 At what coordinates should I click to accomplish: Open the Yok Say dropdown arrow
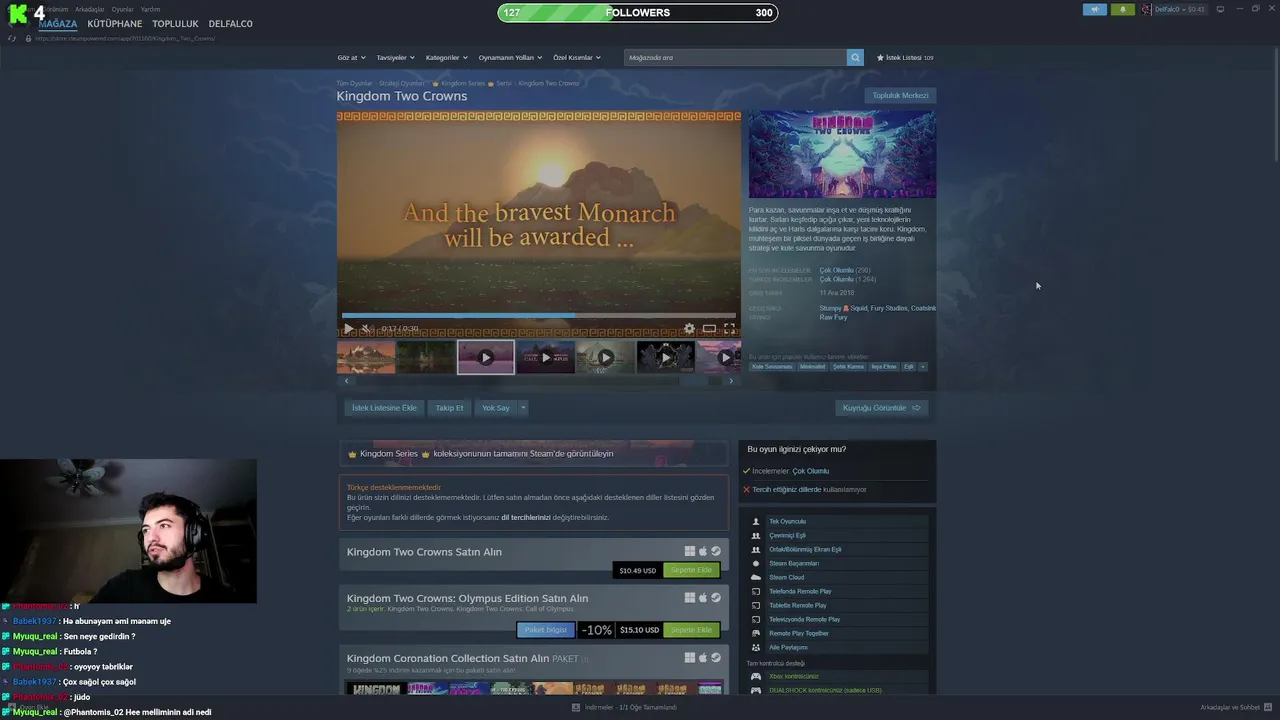(x=522, y=408)
